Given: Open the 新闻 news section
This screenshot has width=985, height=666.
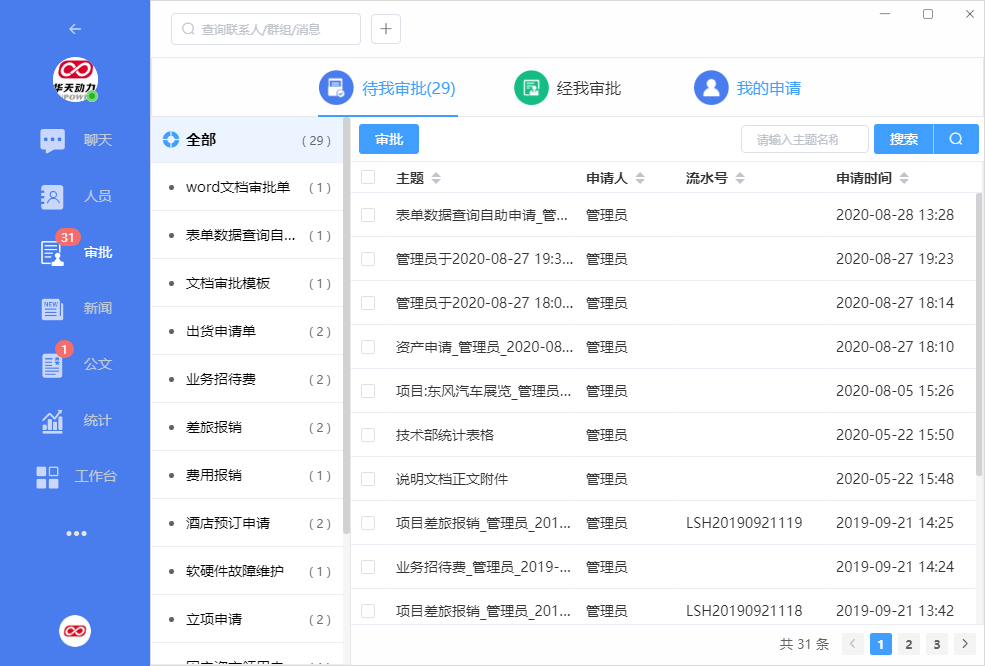Looking at the screenshot, I should coord(75,308).
